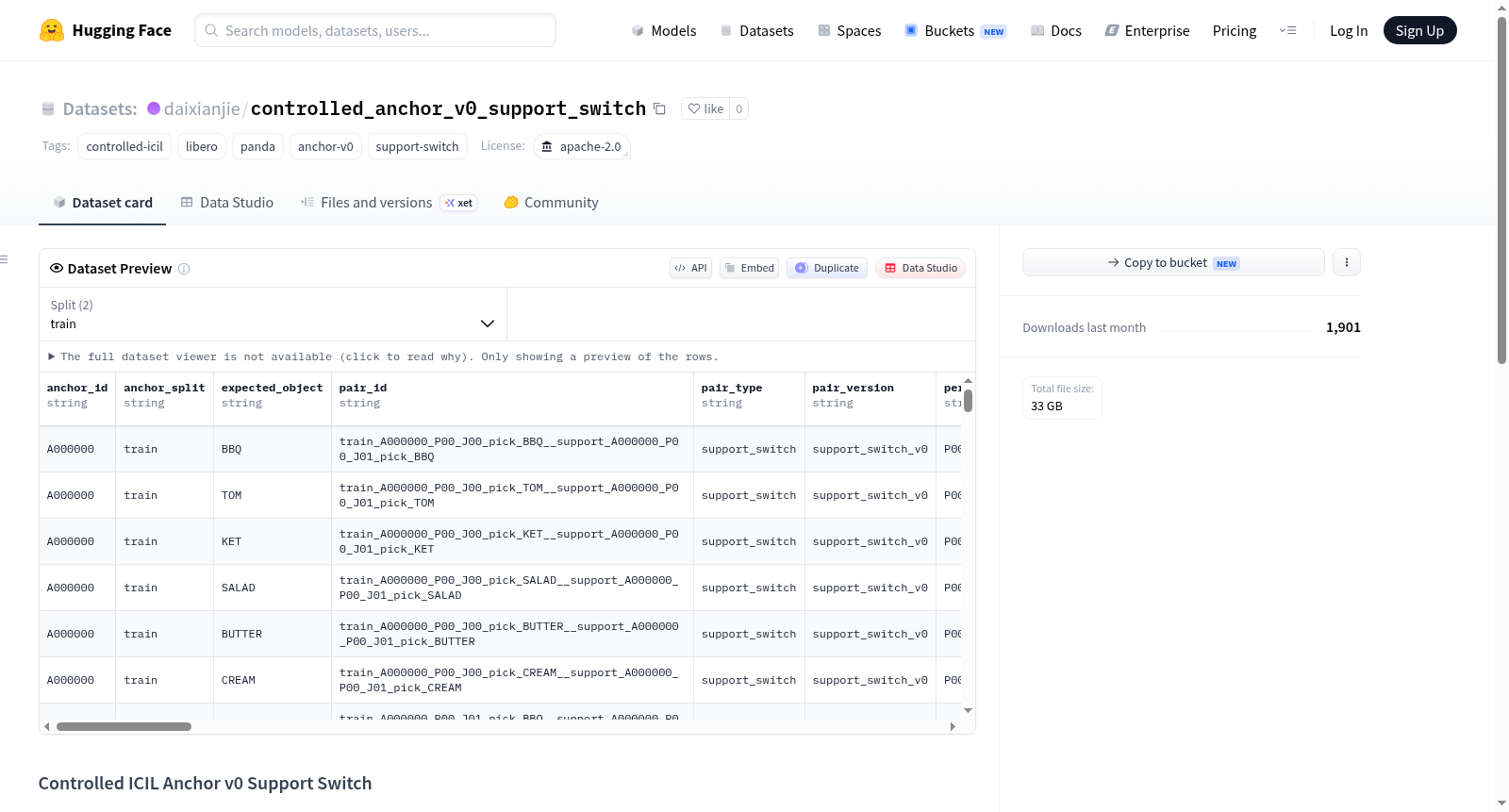The image size is (1509, 812).
Task: Click the pair_version column header
Action: pos(871,395)
